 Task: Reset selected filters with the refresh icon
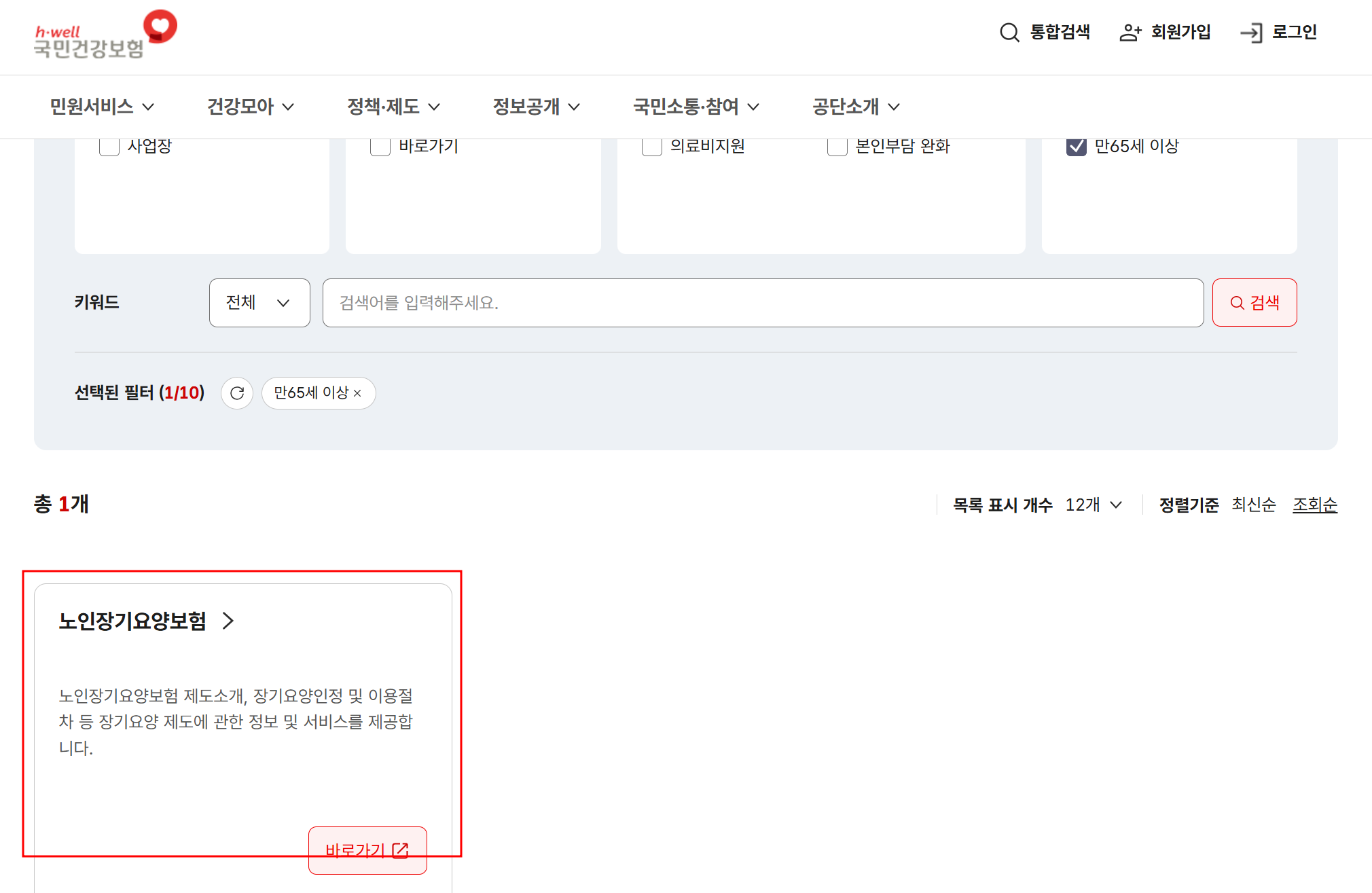pos(237,393)
